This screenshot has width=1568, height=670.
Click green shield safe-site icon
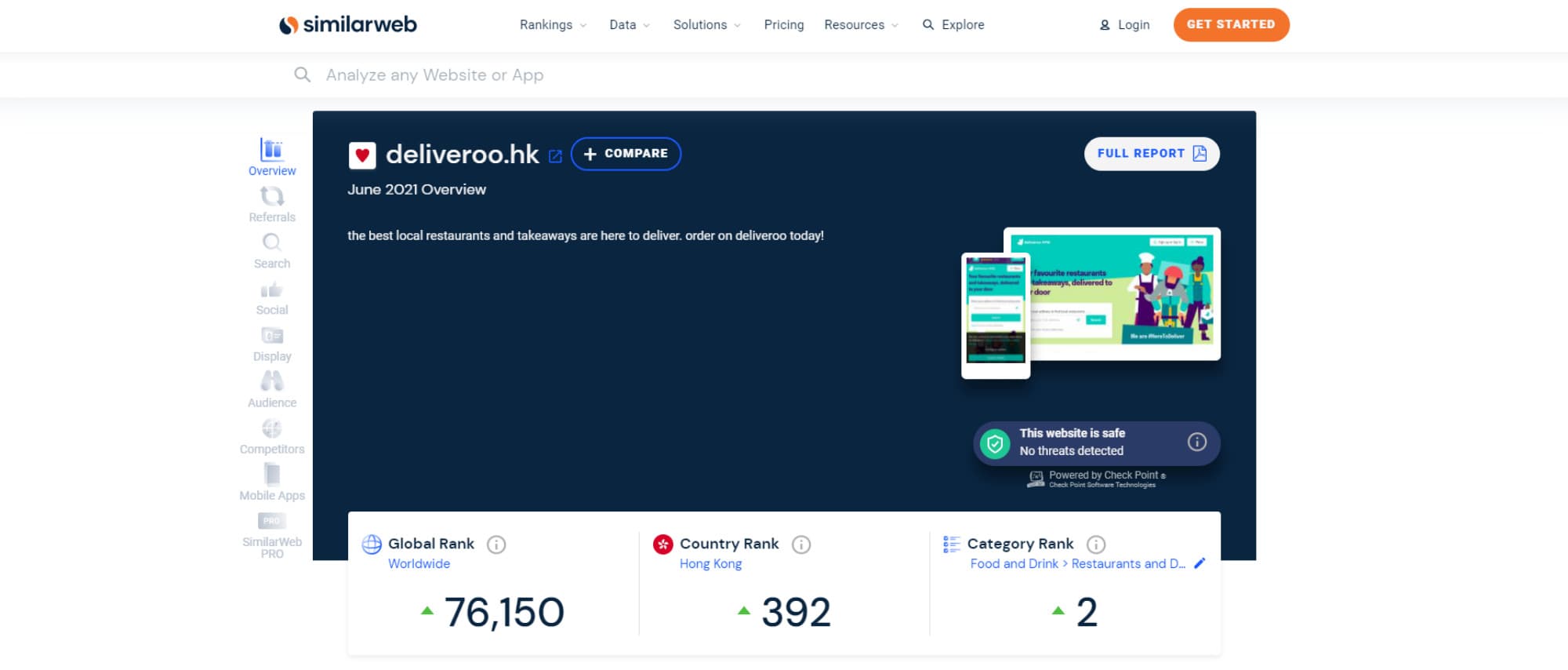pos(995,444)
